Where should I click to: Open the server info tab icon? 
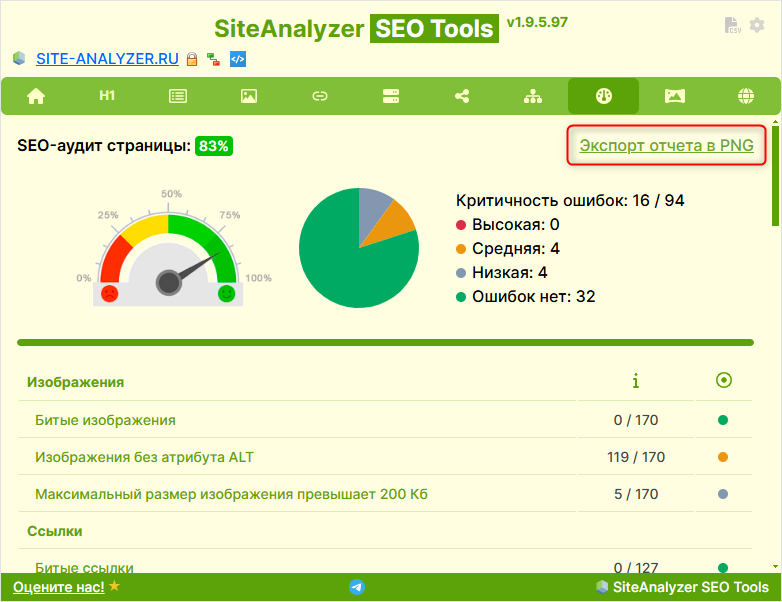(391, 96)
